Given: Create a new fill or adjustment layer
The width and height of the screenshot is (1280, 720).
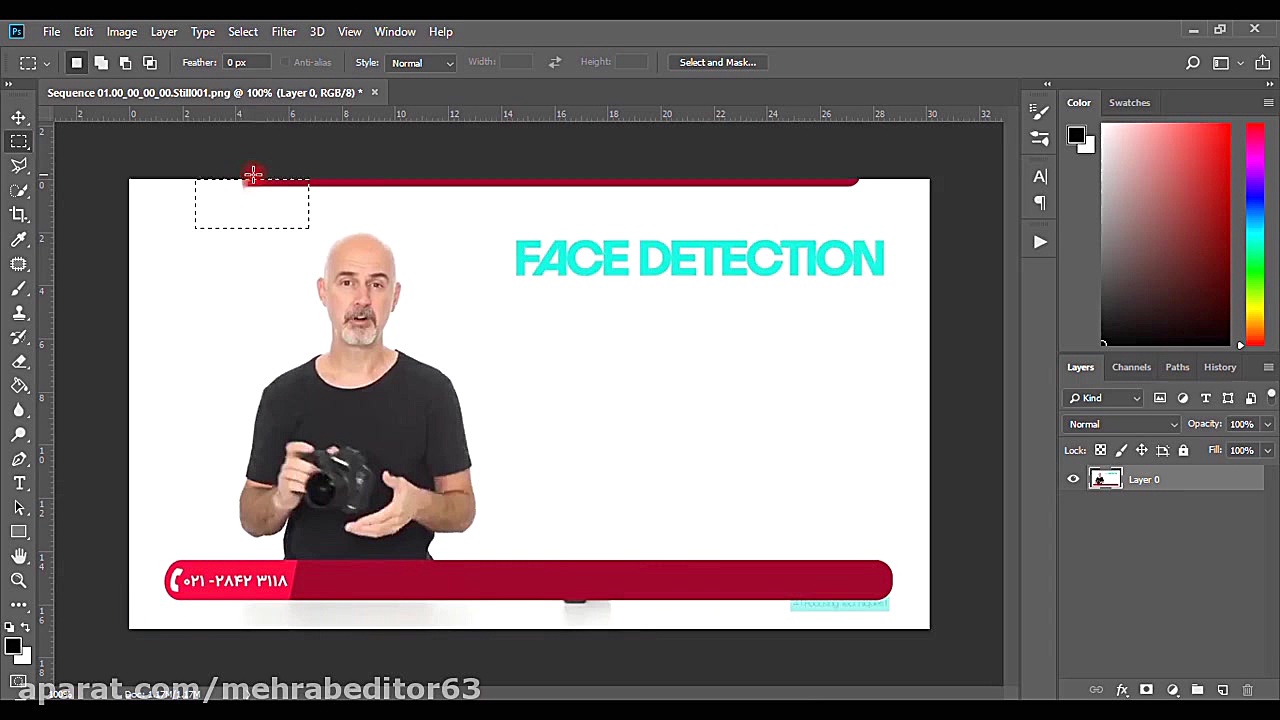Looking at the screenshot, I should tap(1172, 690).
